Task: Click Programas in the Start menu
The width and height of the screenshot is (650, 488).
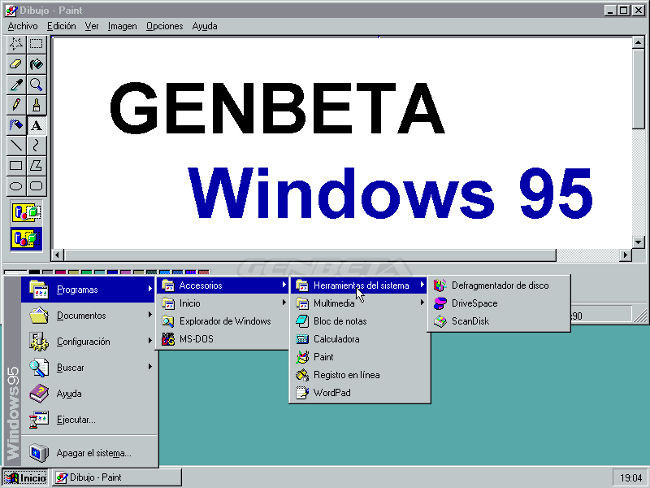Action: coord(88,289)
